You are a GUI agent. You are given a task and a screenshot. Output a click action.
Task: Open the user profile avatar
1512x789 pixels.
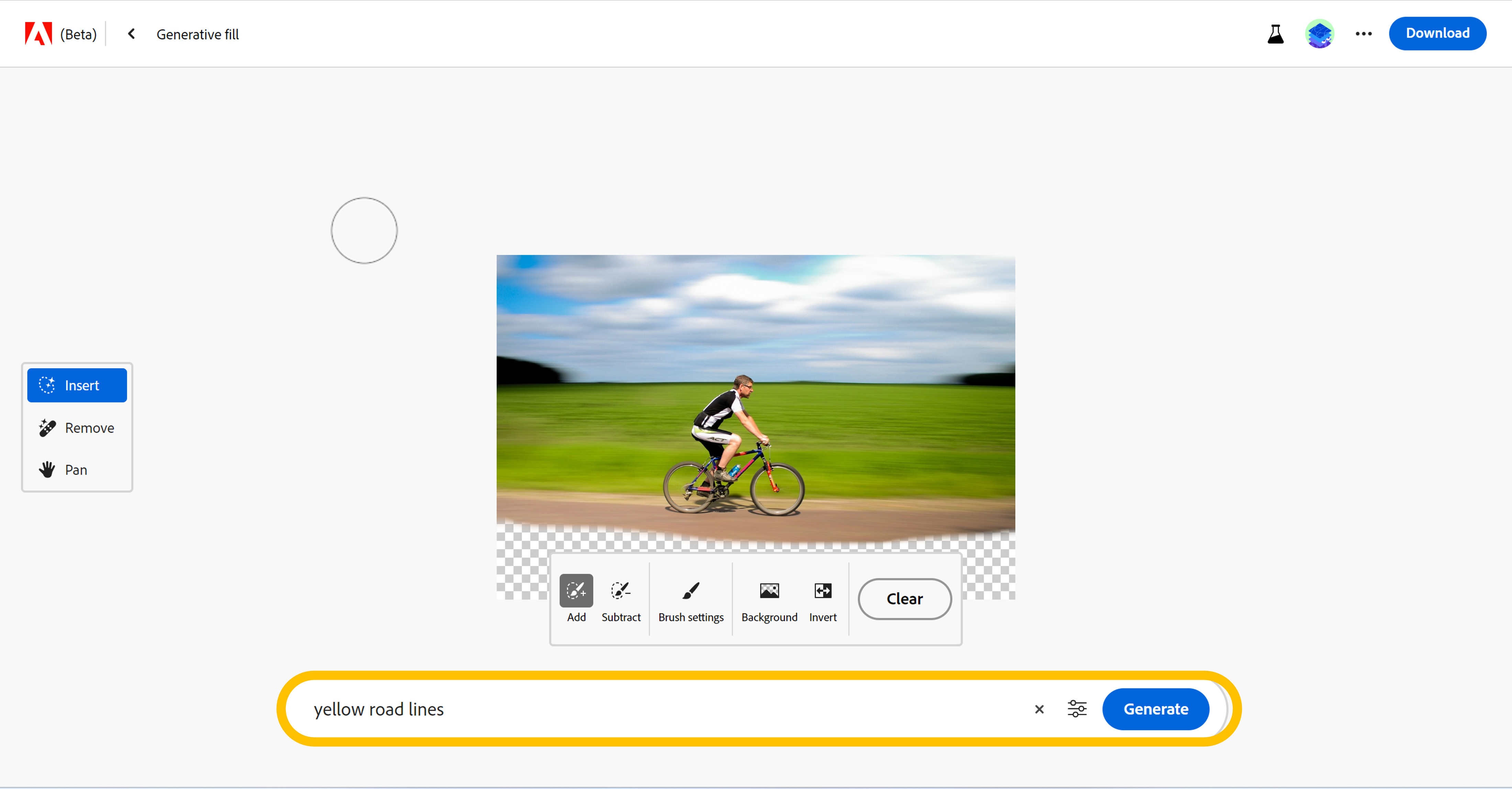click(1320, 33)
